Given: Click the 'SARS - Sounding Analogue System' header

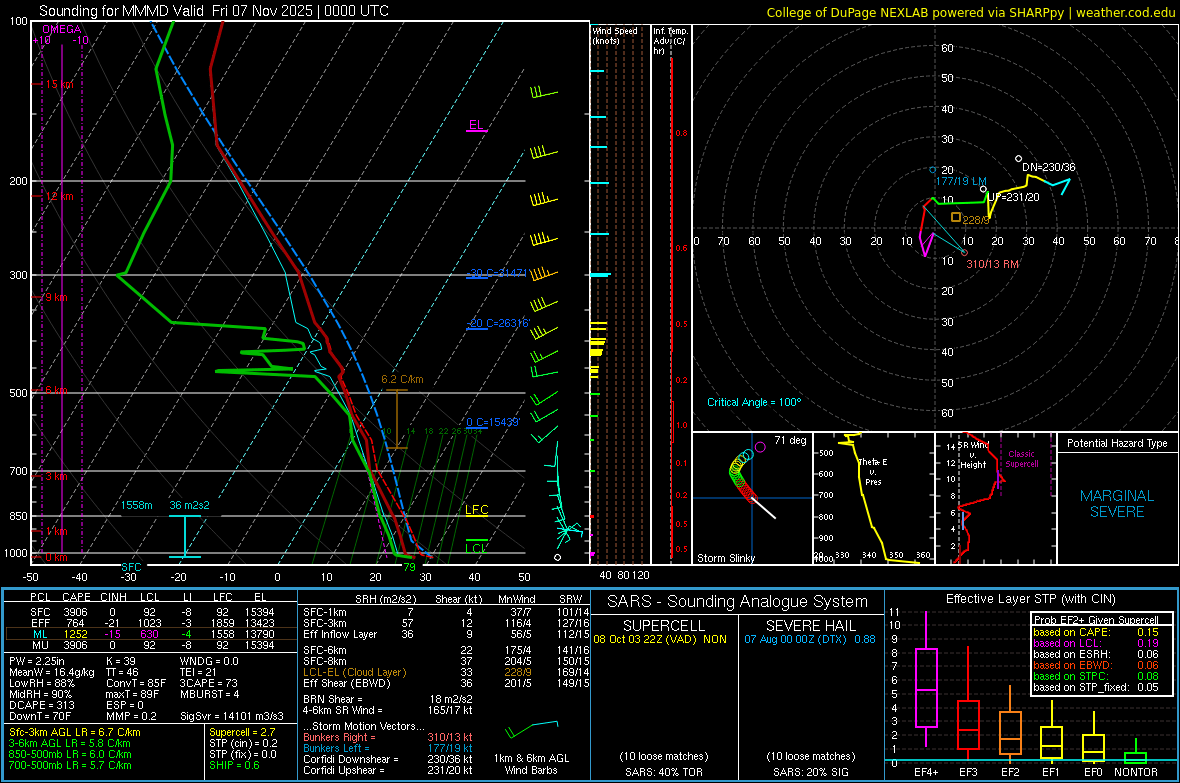Looking at the screenshot, I should click(737, 602).
